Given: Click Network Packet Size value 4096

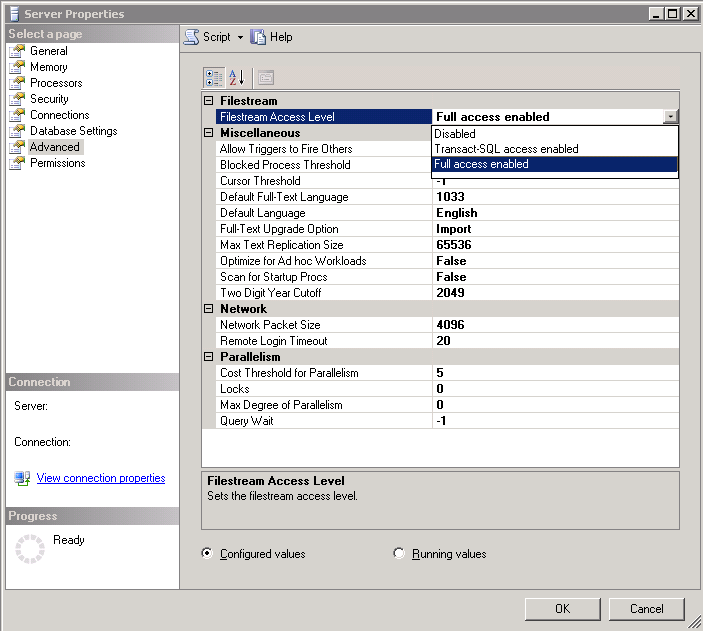Looking at the screenshot, I should pyautogui.click(x=555, y=325).
